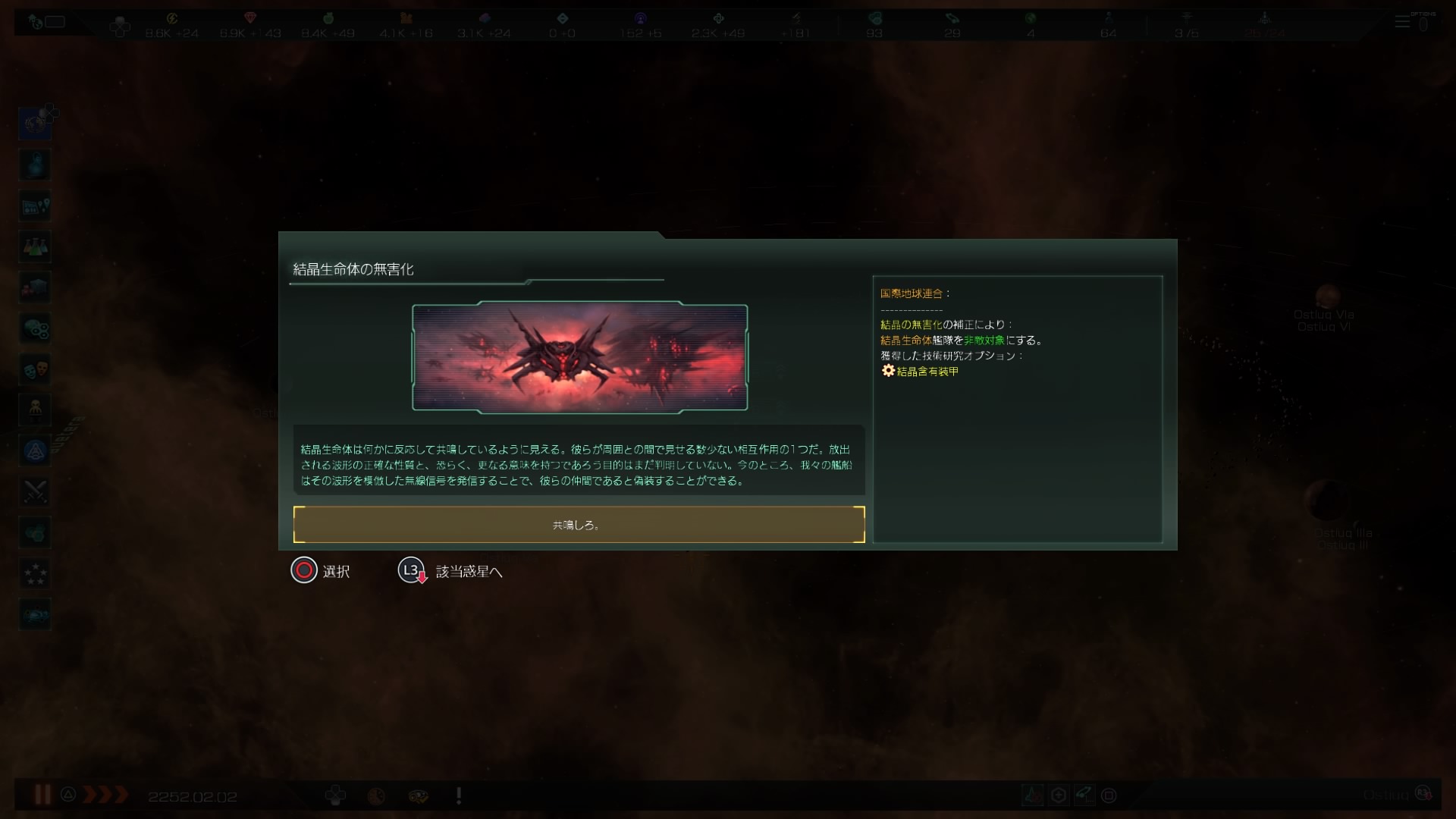Screen dimensions: 1456x819
Task: Open the research flasks icon in sidebar
Action: 35,246
